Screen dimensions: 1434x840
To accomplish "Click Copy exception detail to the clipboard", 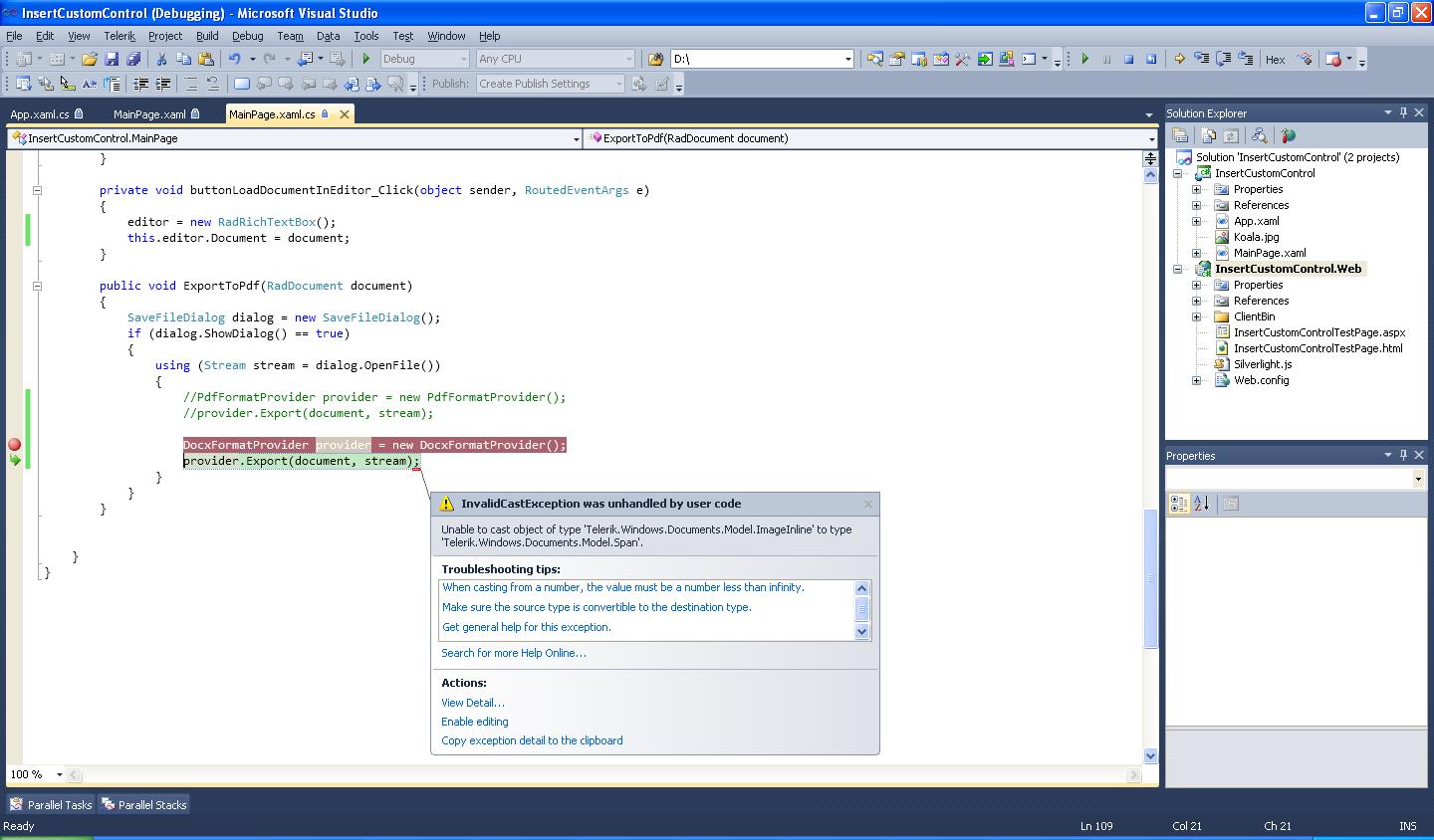I will [532, 740].
